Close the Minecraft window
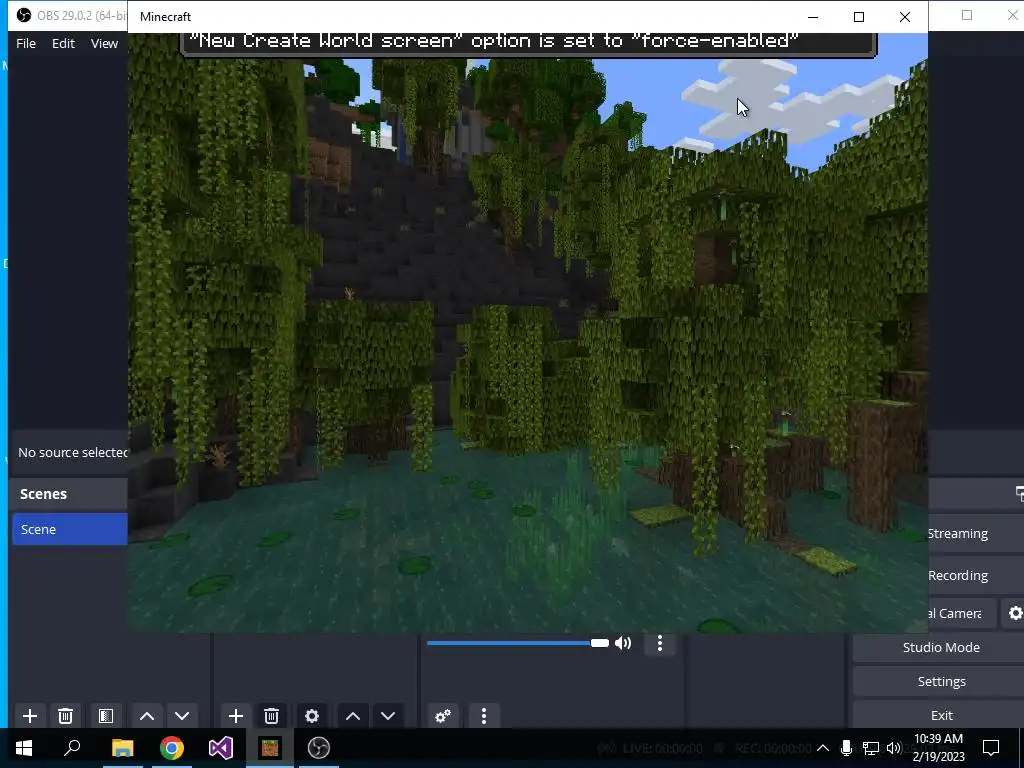Image resolution: width=1024 pixels, height=768 pixels. [904, 17]
